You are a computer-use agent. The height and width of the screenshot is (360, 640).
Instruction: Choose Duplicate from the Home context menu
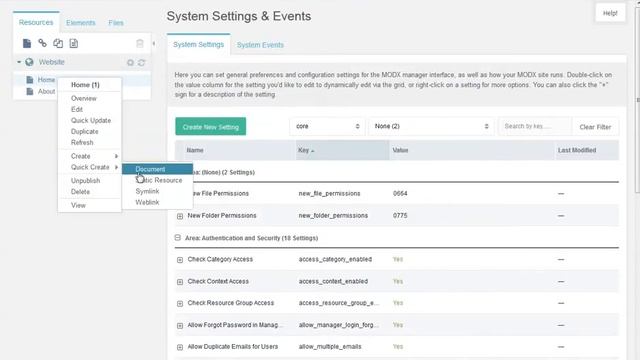pyautogui.click(x=84, y=131)
